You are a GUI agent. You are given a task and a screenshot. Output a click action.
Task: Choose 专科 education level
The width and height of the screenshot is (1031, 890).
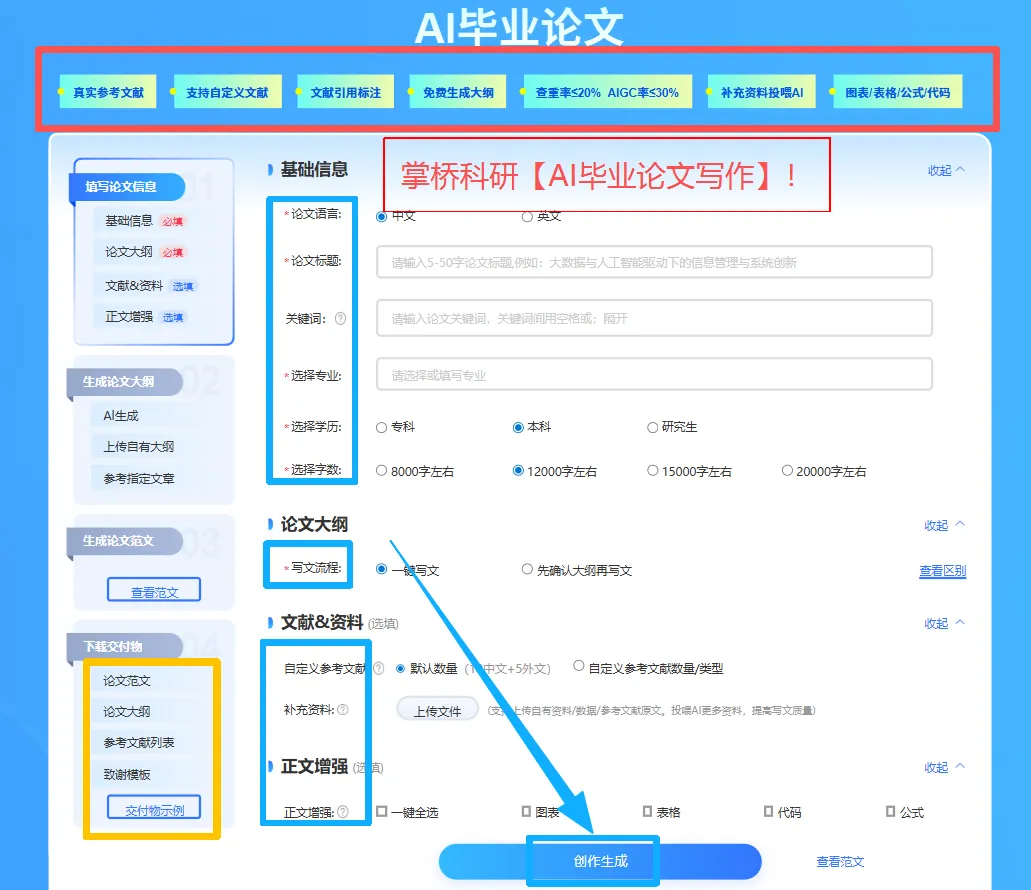point(381,427)
